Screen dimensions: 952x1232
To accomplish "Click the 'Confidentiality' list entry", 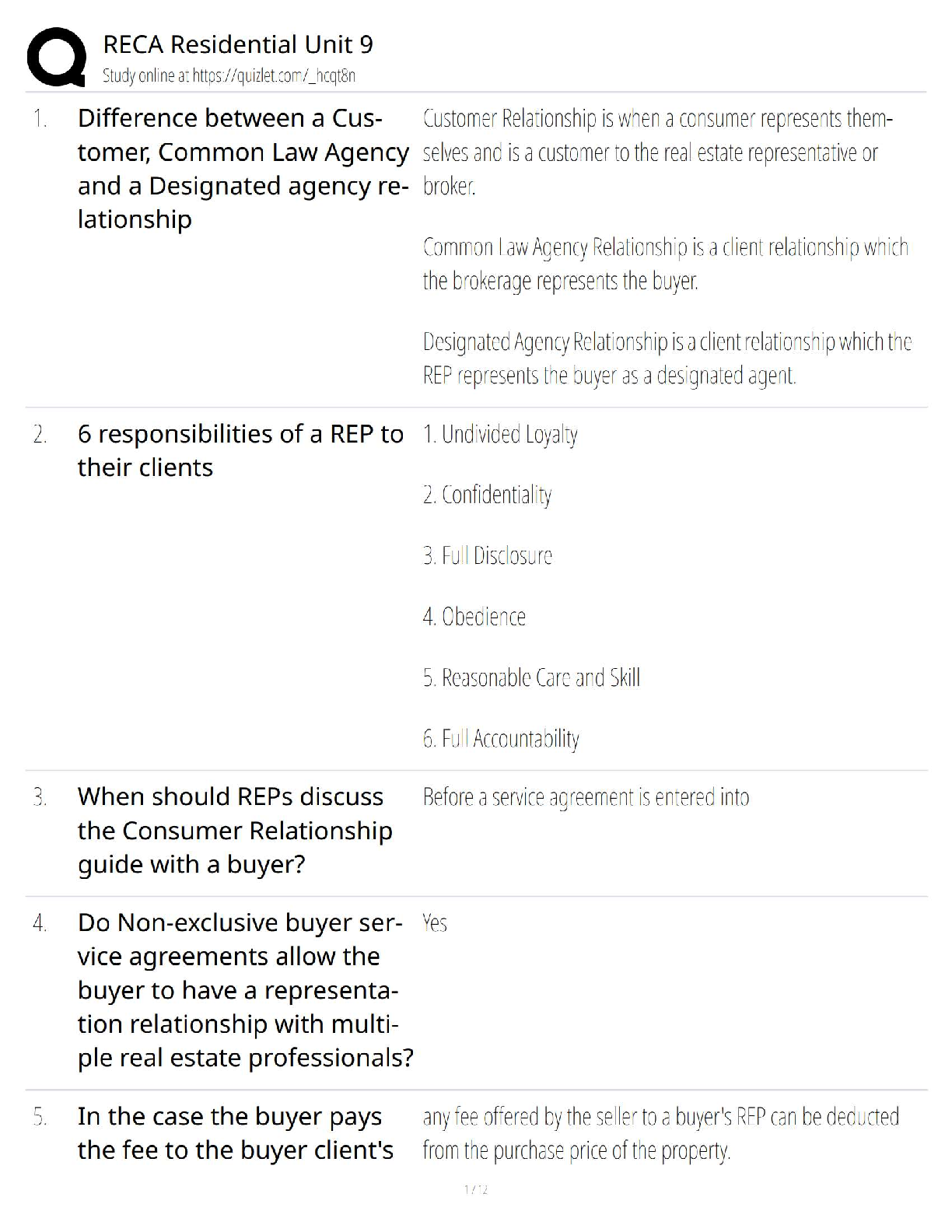I will tap(488, 495).
